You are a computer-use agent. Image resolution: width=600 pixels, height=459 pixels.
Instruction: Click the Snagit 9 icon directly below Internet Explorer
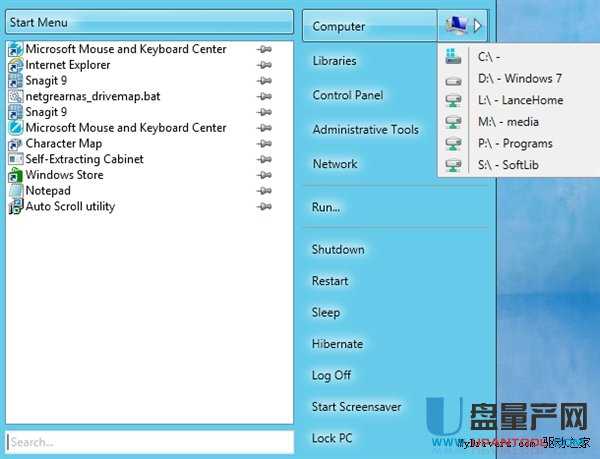pos(15,81)
